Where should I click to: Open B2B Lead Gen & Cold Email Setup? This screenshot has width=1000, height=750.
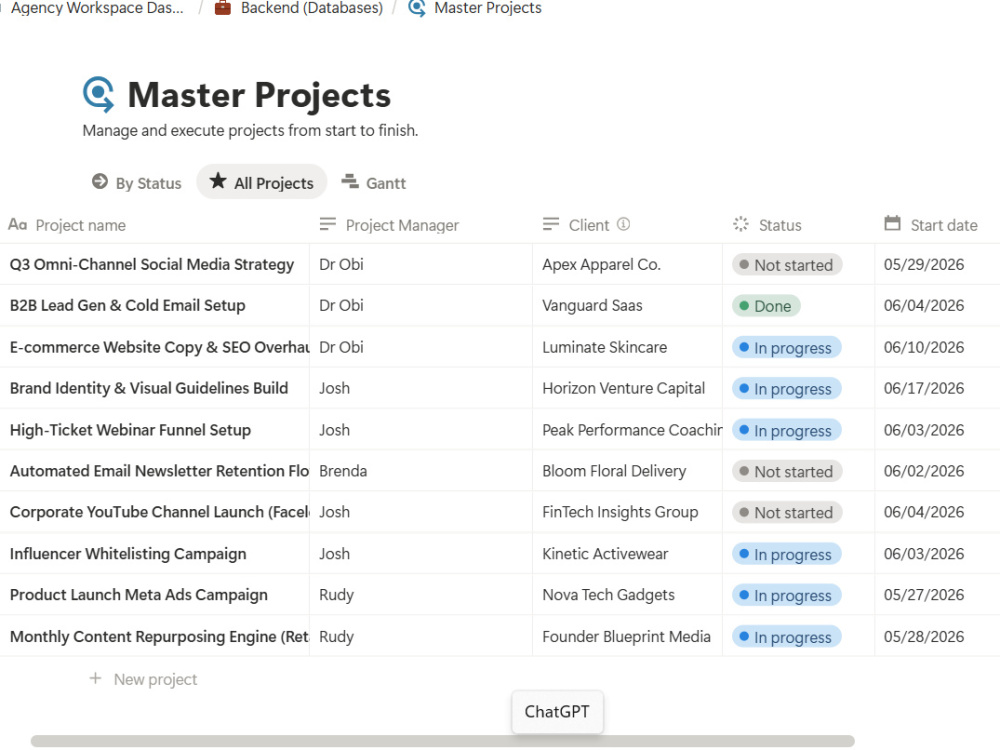coord(128,305)
